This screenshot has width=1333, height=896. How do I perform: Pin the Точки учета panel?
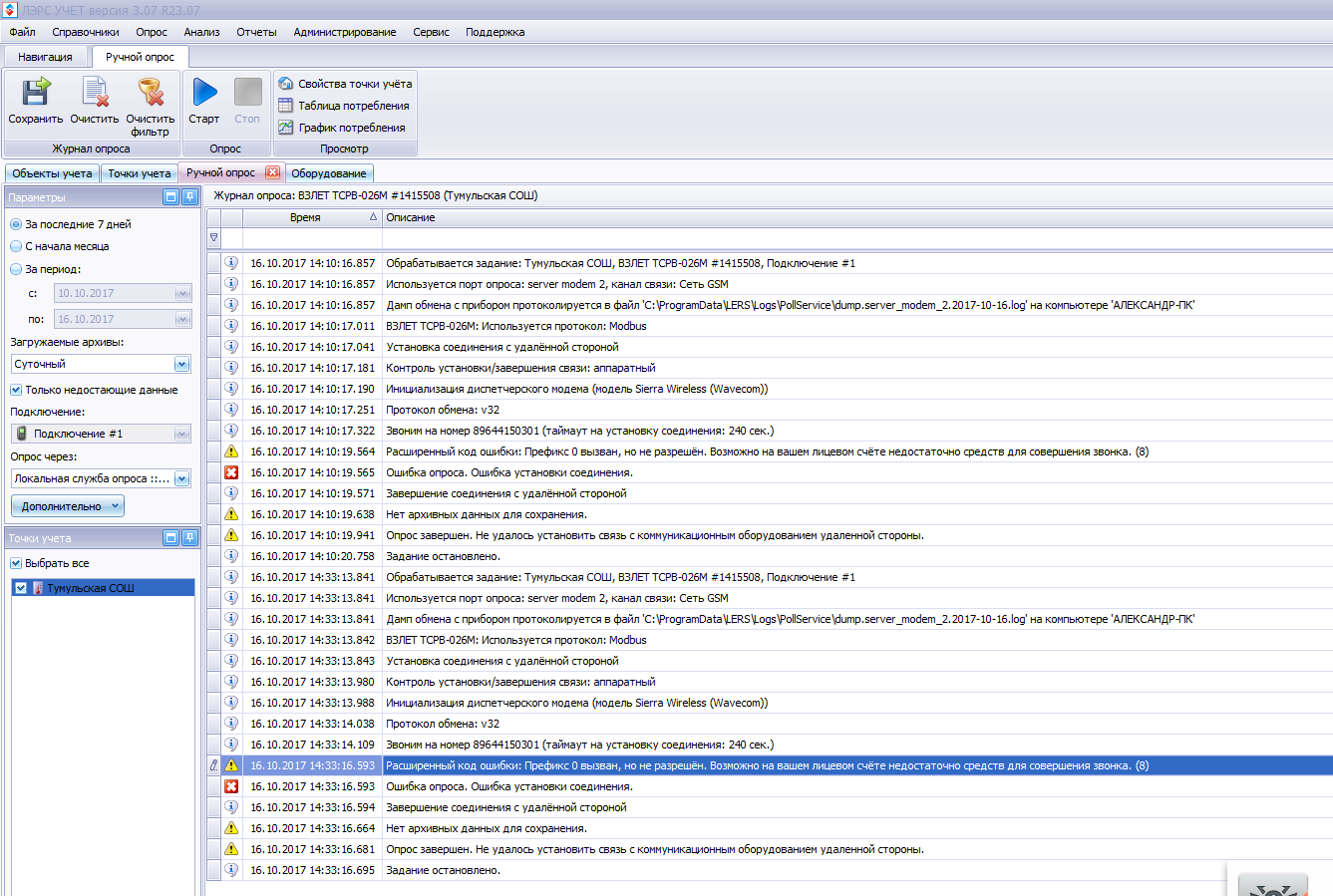point(189,538)
